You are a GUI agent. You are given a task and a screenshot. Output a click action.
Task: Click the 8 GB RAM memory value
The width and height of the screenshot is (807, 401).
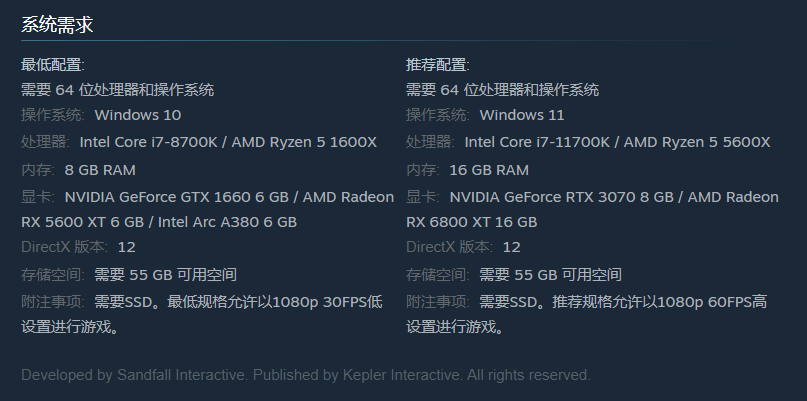click(x=100, y=170)
